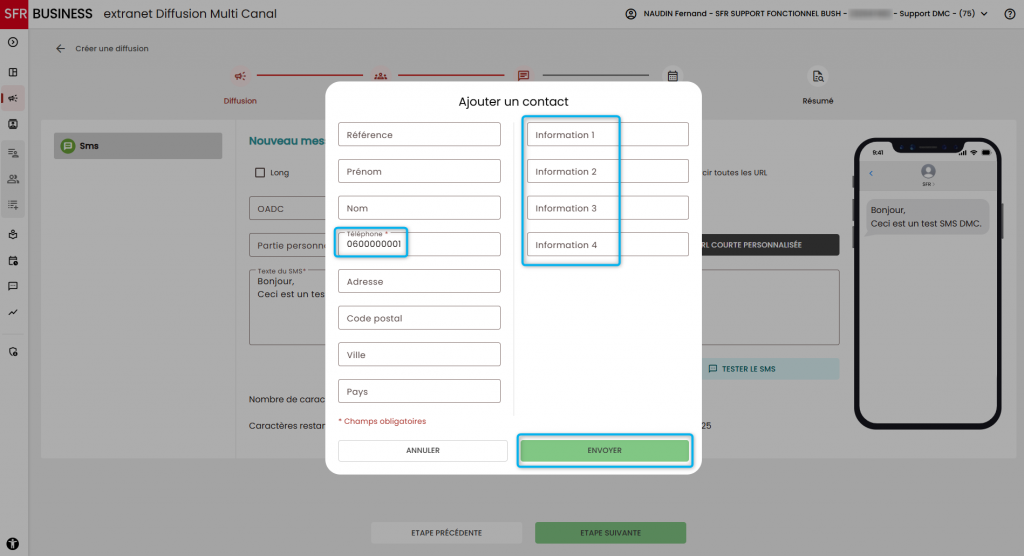Click the Téléphone field containing 0600000001
1024x556 pixels.
pyautogui.click(x=419, y=244)
